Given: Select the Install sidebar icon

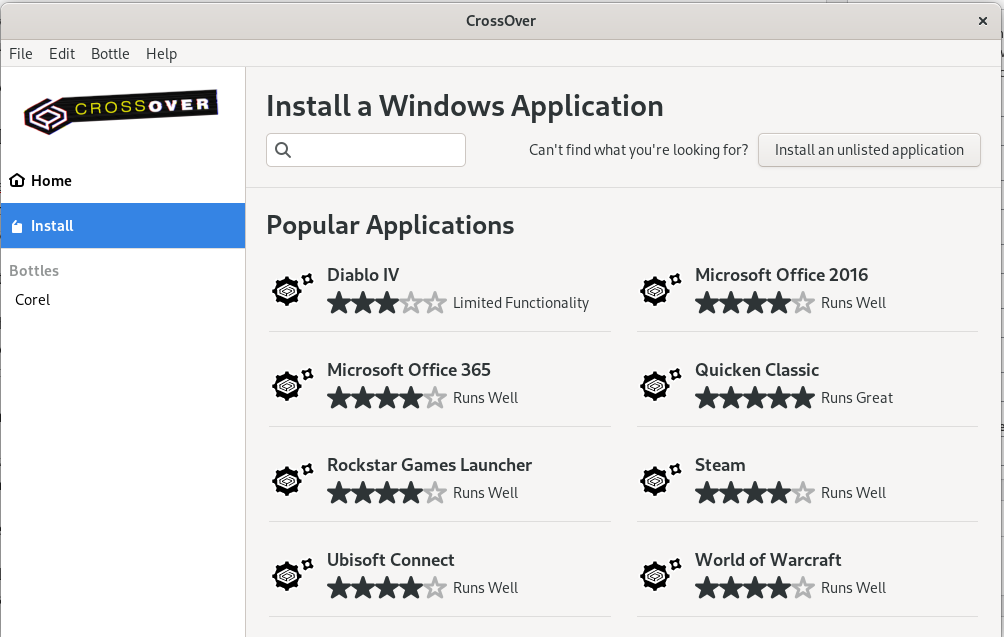Looking at the screenshot, I should [x=16, y=225].
